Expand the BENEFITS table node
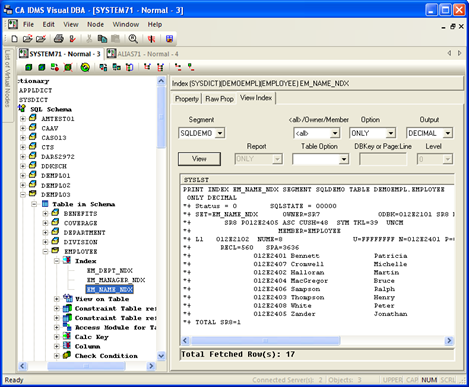Image resolution: width=473 pixels, height=391 pixels. pos(45,214)
